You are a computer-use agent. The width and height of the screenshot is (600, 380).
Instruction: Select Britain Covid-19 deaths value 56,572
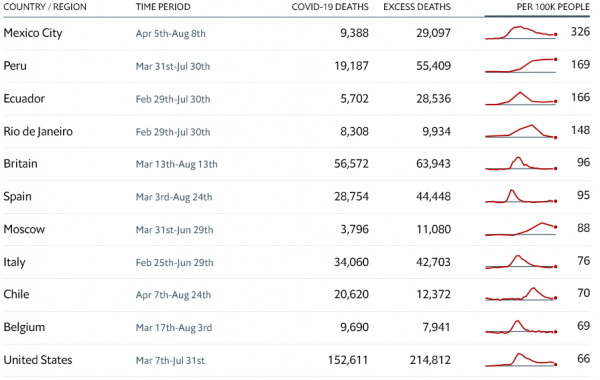[351, 164]
